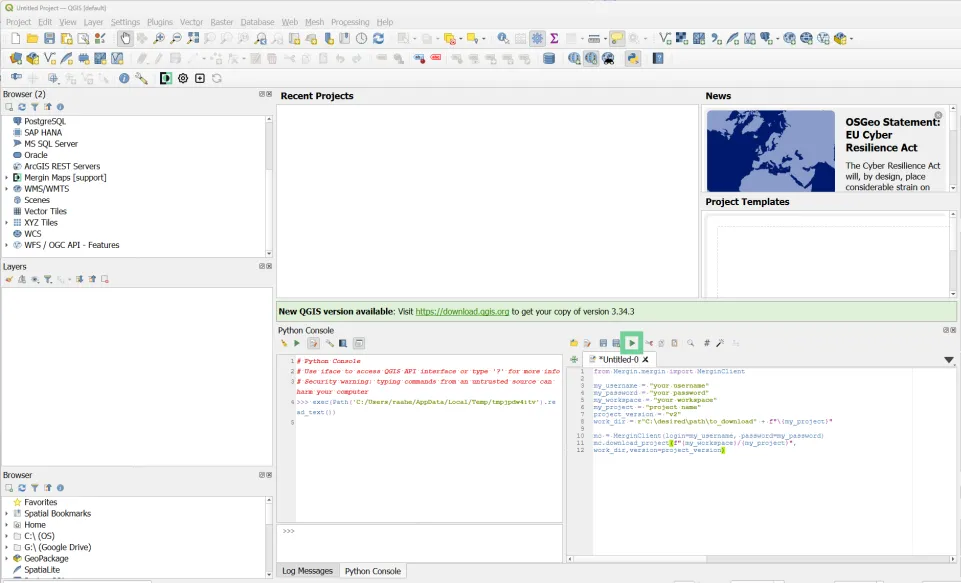Open the Layer menu
This screenshot has height=583, width=961.
pos(93,22)
